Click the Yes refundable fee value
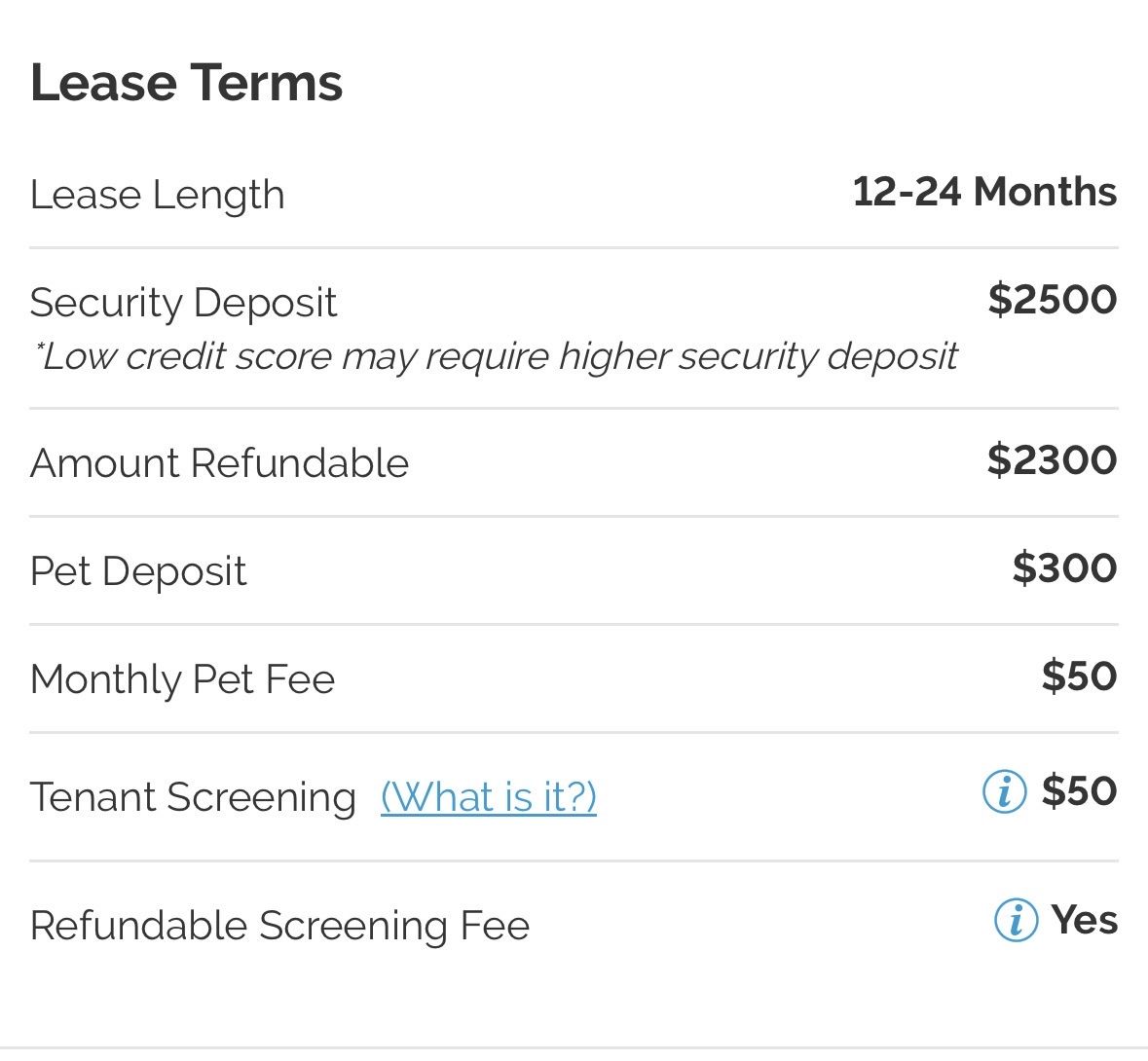 [x=1085, y=920]
